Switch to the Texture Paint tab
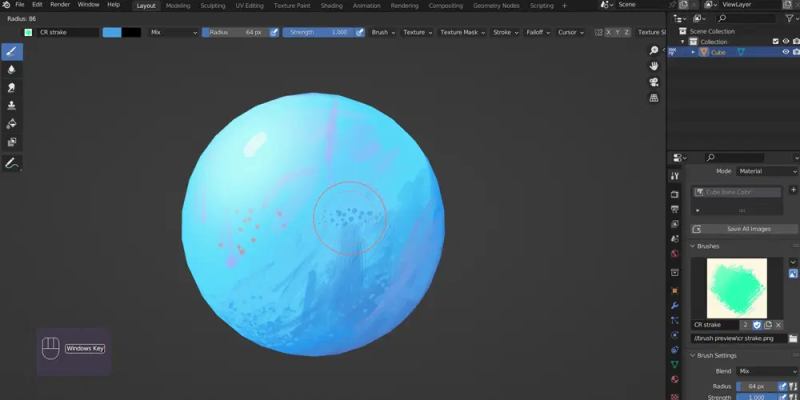The height and width of the screenshot is (400, 800). coord(292,6)
